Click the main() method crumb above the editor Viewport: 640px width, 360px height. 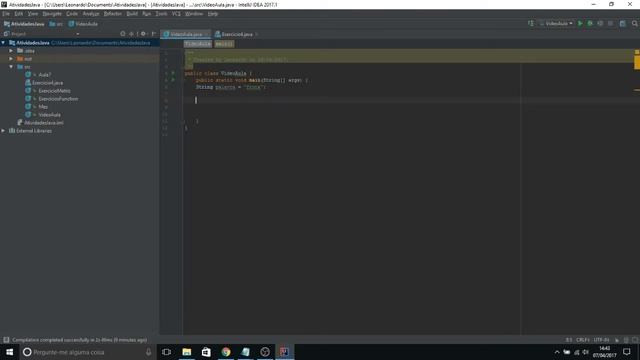click(x=224, y=44)
